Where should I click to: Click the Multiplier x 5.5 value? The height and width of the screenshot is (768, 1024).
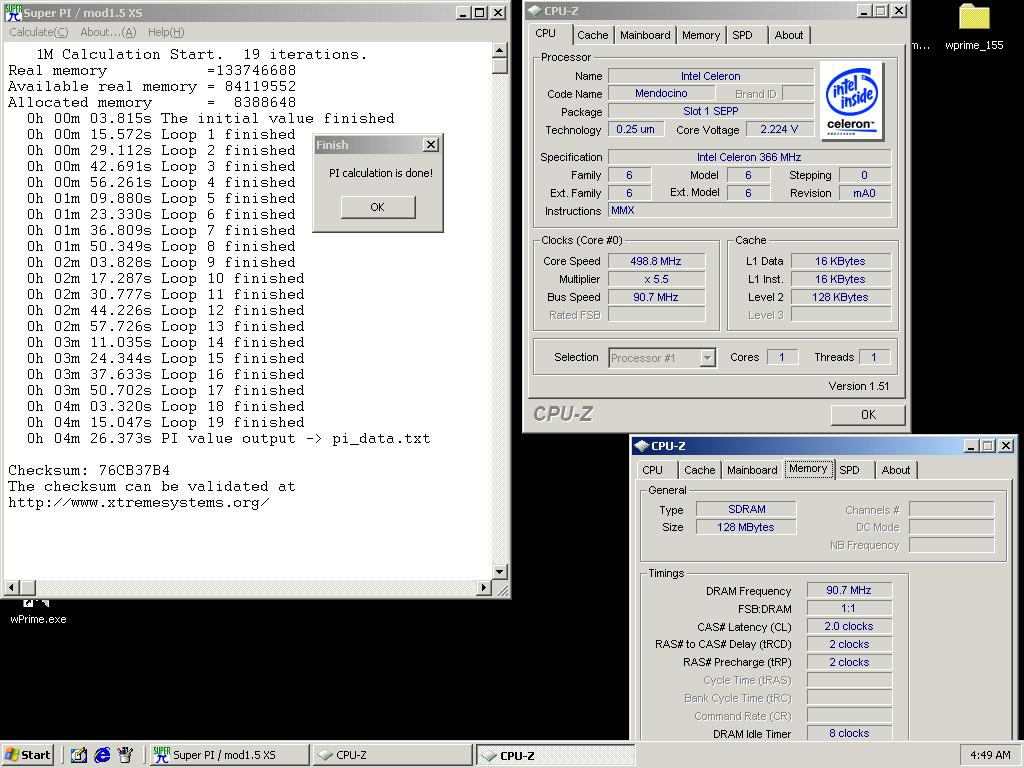click(x=656, y=279)
